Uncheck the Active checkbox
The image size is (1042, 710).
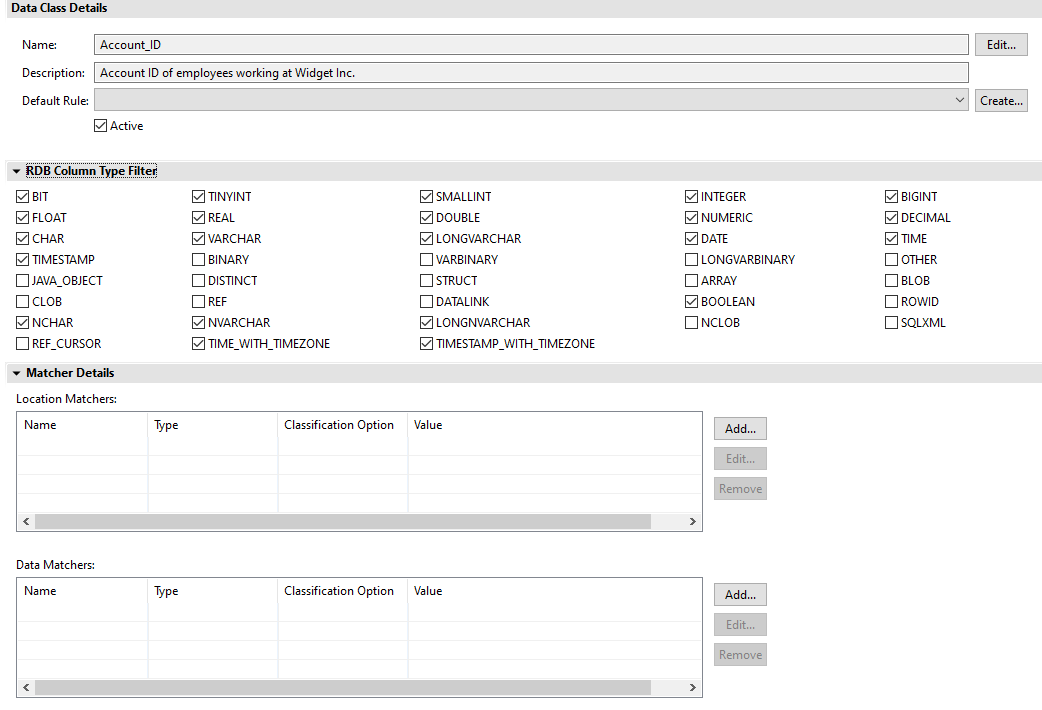[x=100, y=125]
